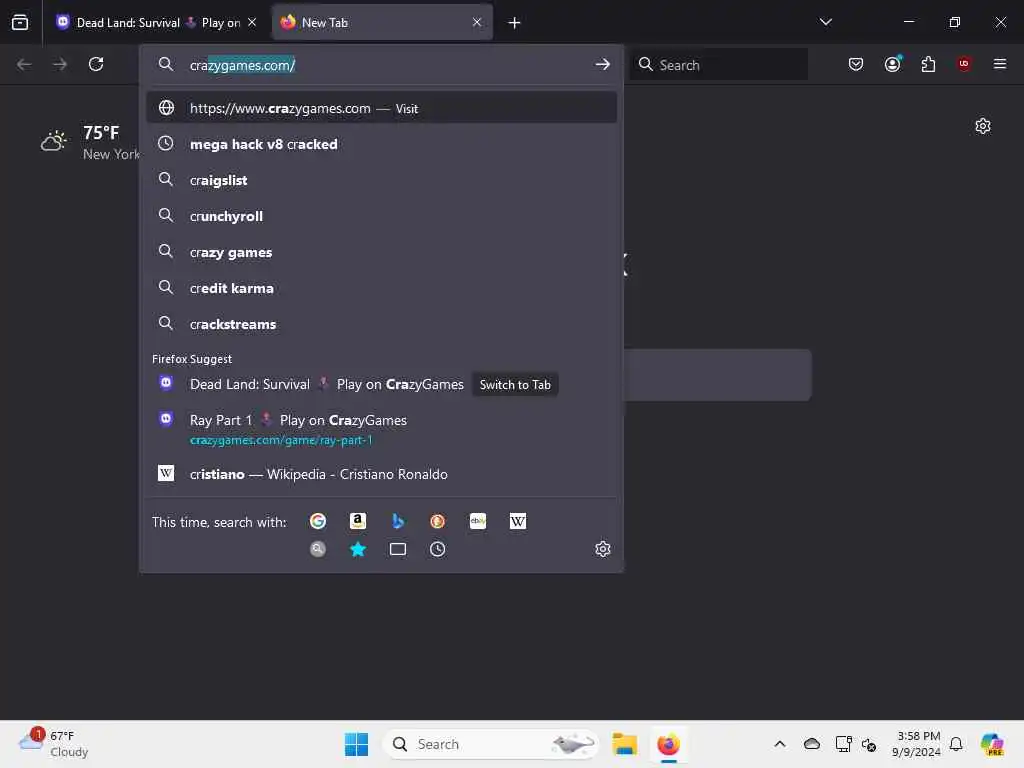The image size is (1024, 768).
Task: Select the crunchyroll search suggestion
Action: (x=382, y=216)
